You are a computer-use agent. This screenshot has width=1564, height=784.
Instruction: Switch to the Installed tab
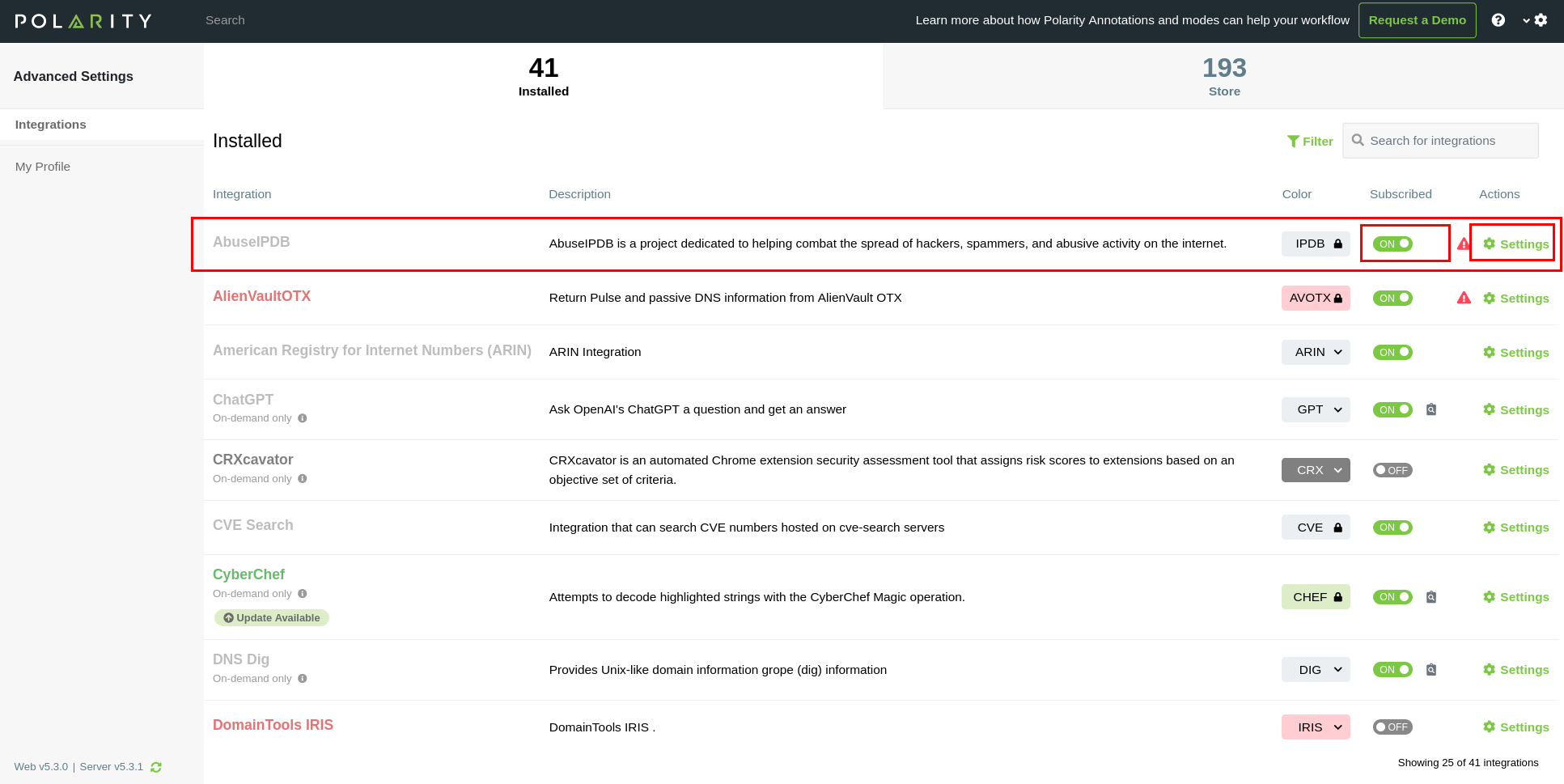point(544,76)
